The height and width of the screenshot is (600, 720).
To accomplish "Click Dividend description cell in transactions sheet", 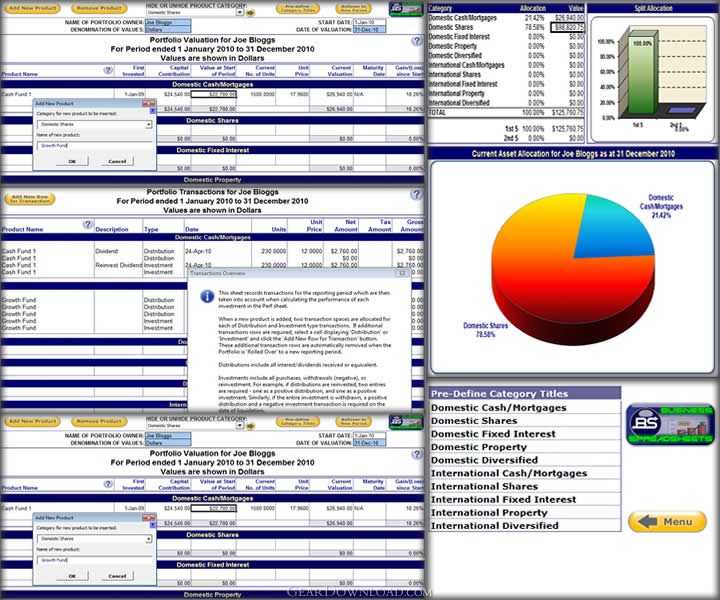I will pyautogui.click(x=118, y=251).
